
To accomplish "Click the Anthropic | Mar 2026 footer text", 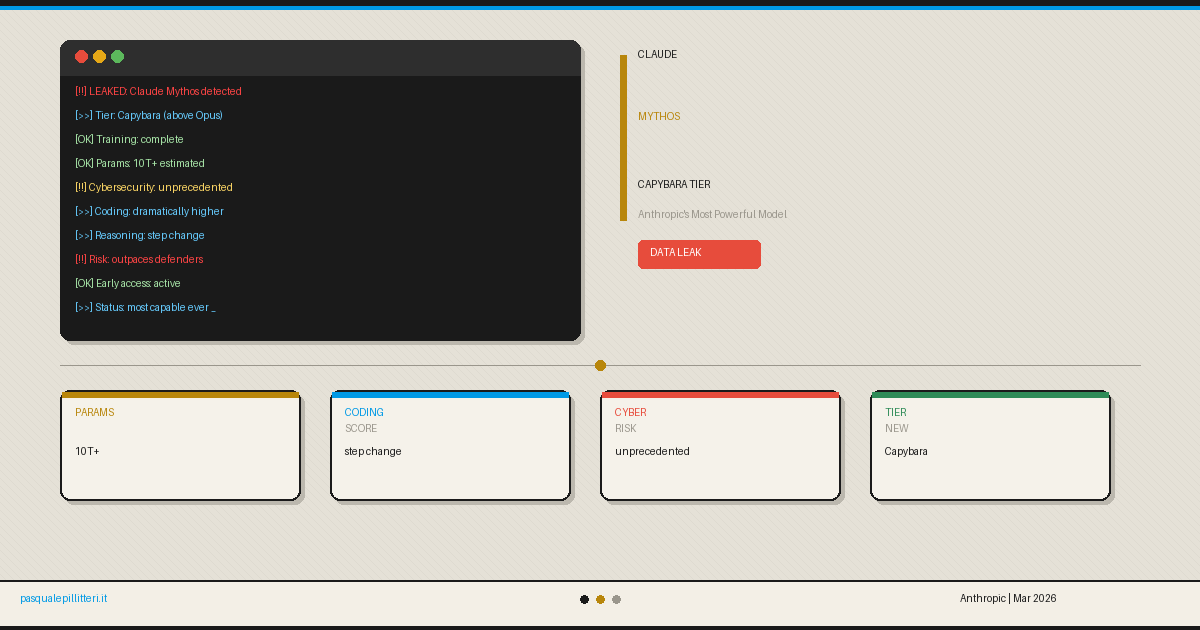I will (x=1007, y=599).
